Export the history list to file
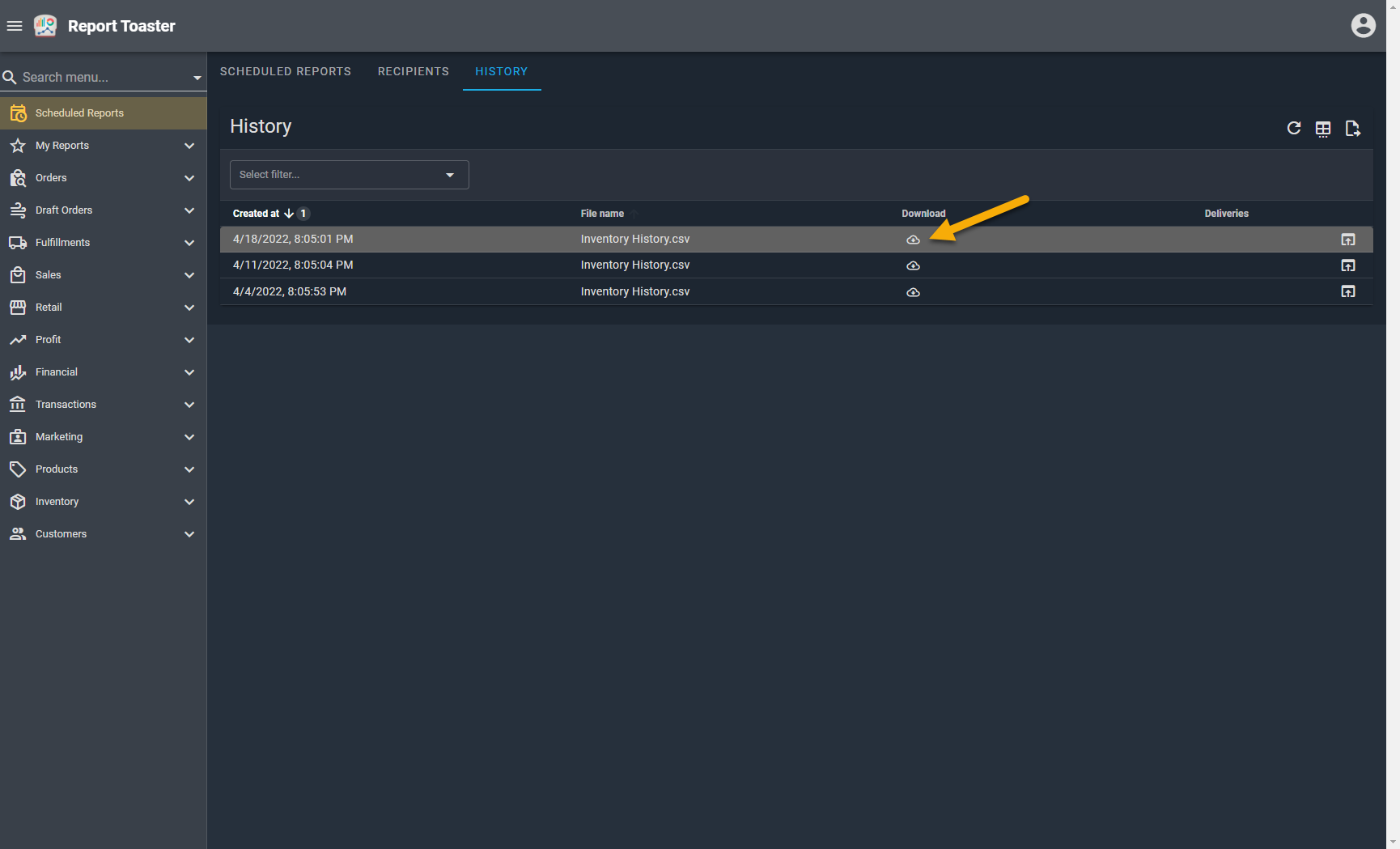 1352,129
